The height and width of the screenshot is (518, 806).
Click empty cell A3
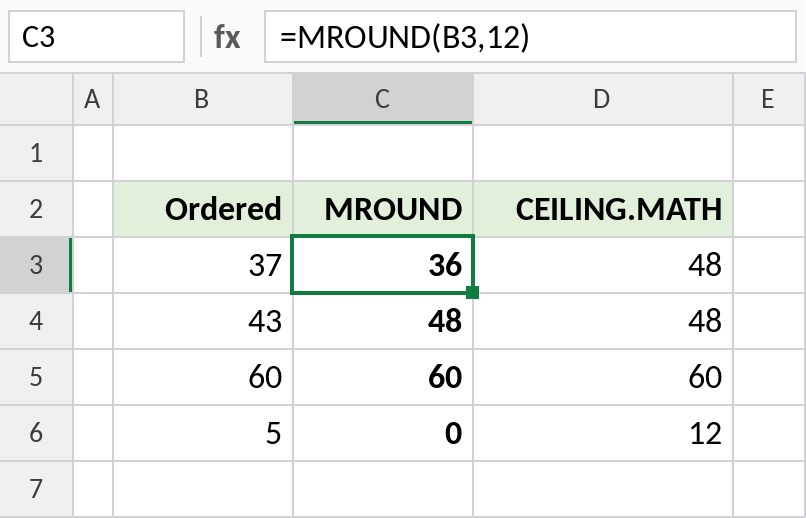(x=93, y=265)
